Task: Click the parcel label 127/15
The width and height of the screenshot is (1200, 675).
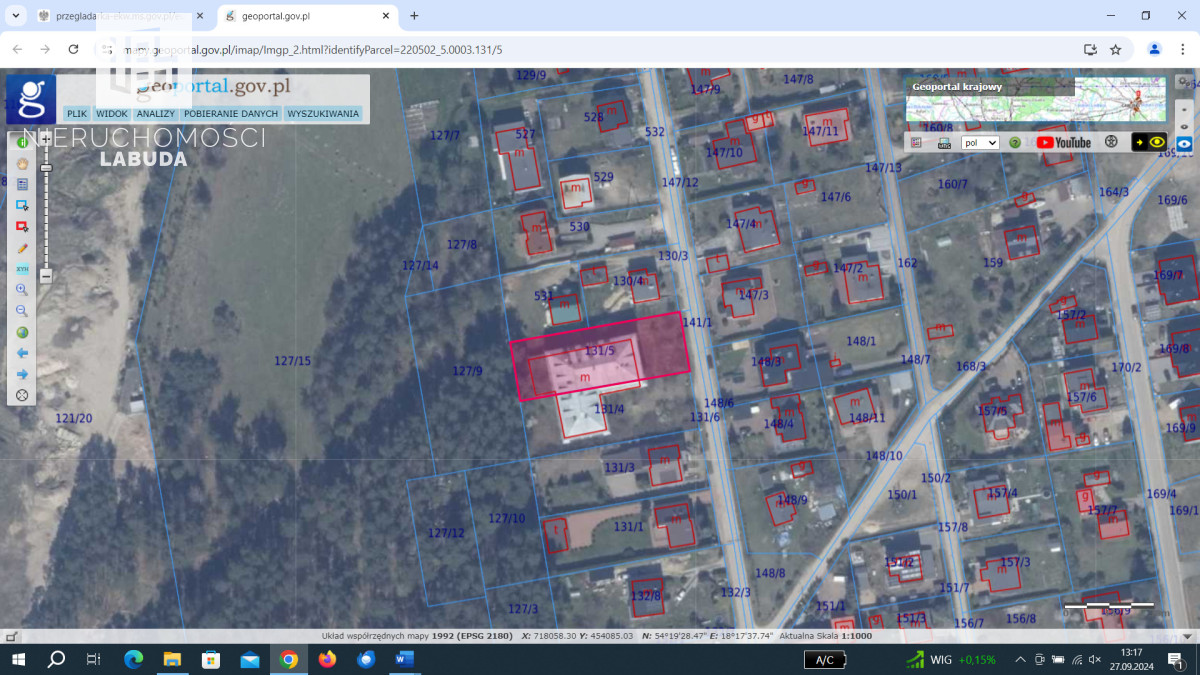Action: tap(293, 361)
